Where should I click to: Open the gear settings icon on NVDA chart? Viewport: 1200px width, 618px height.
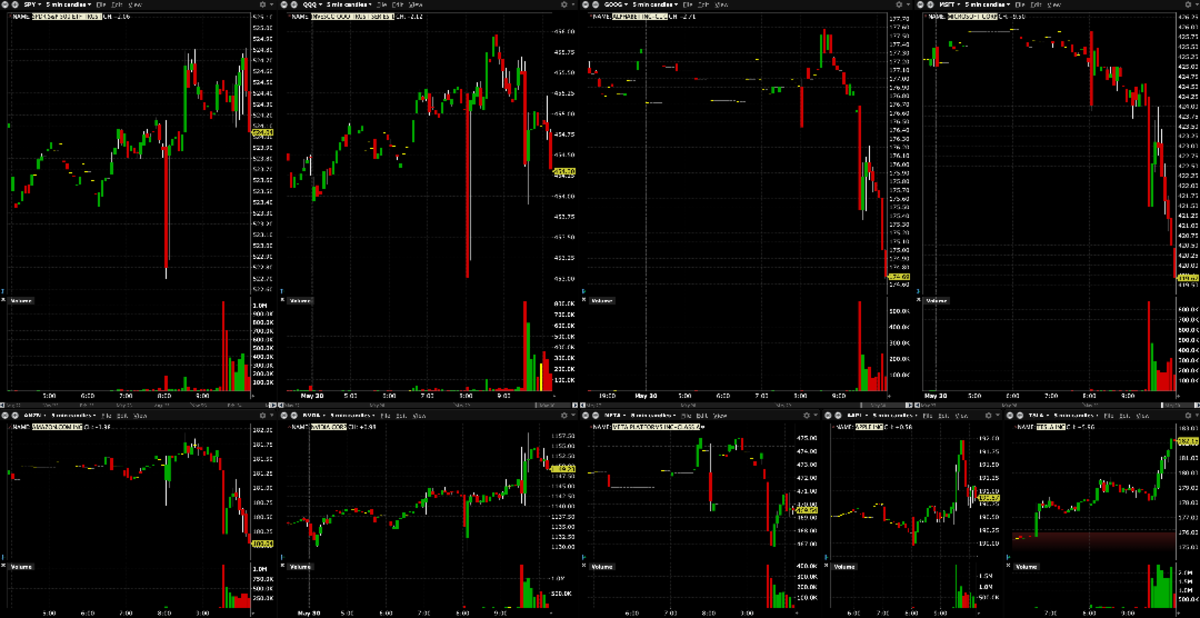point(563,415)
